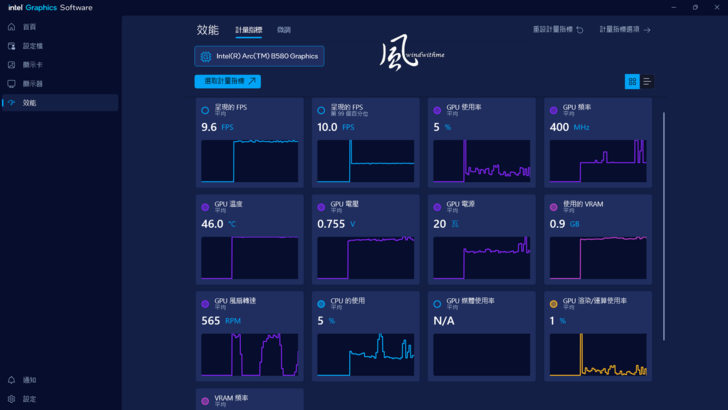Click the '46.0 °C' value
This screenshot has width=728, height=410.
point(219,224)
